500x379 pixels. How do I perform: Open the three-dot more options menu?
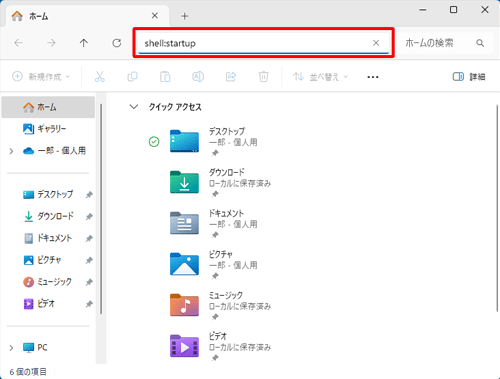click(x=373, y=77)
